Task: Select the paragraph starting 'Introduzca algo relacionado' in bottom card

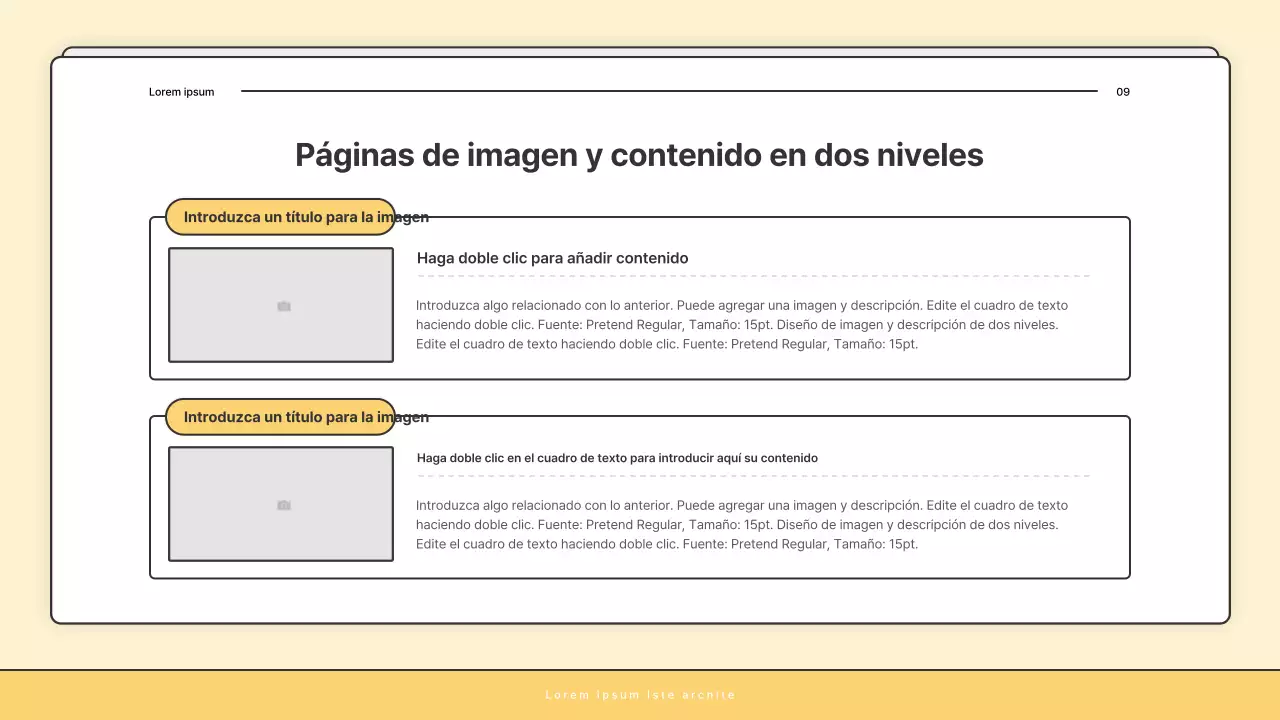Action: (x=742, y=524)
